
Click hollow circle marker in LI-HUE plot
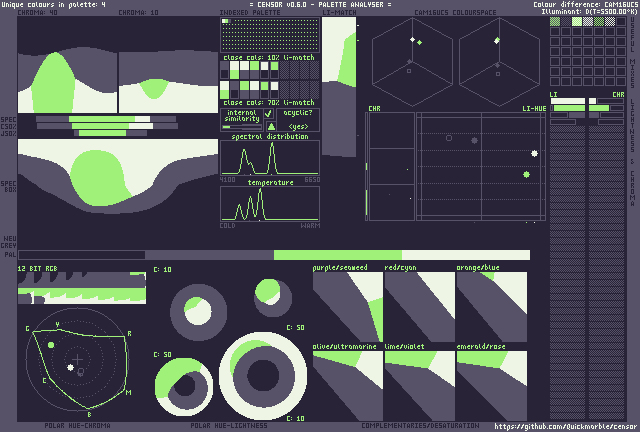(x=449, y=138)
